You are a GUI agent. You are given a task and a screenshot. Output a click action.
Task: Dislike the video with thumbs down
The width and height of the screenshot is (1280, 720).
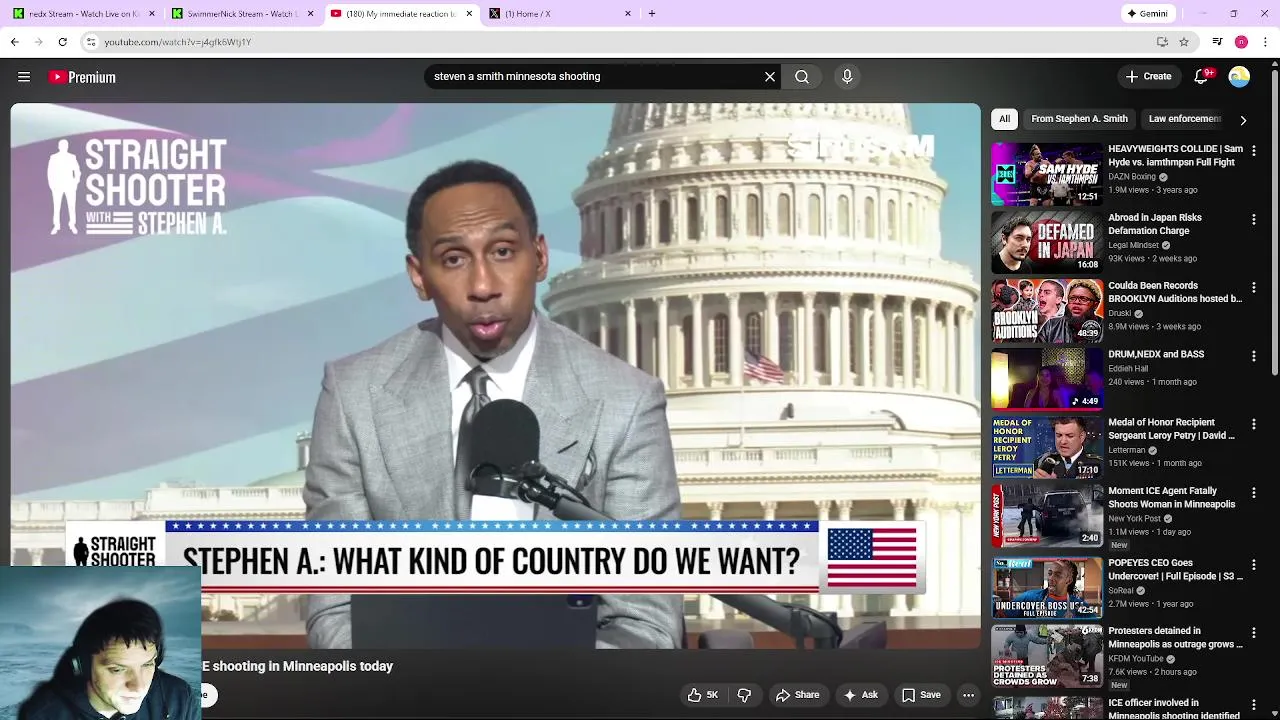click(x=744, y=695)
